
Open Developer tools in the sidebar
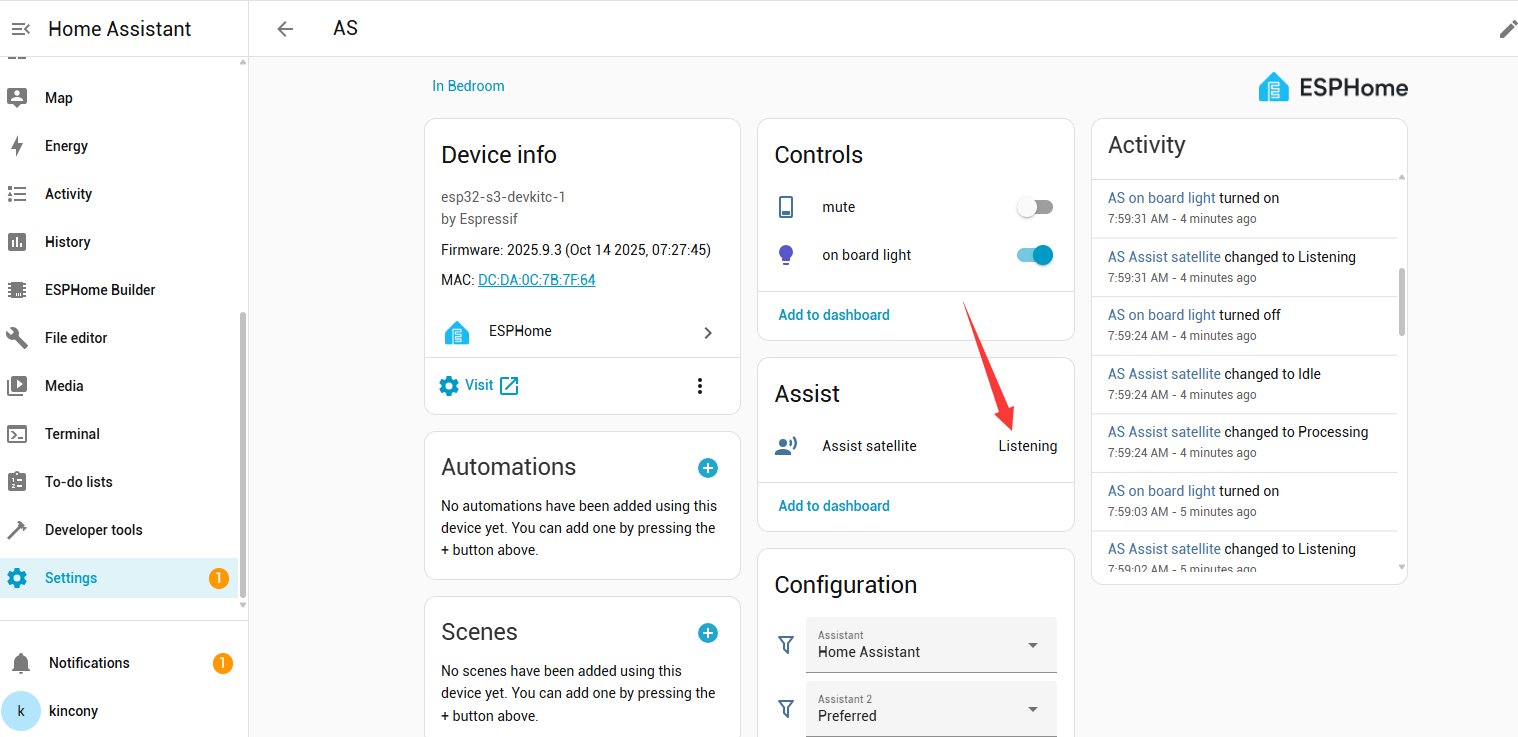tap(93, 530)
